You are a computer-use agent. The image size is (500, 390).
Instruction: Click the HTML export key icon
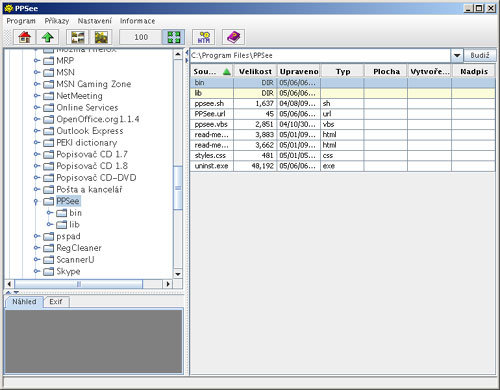[x=204, y=37]
